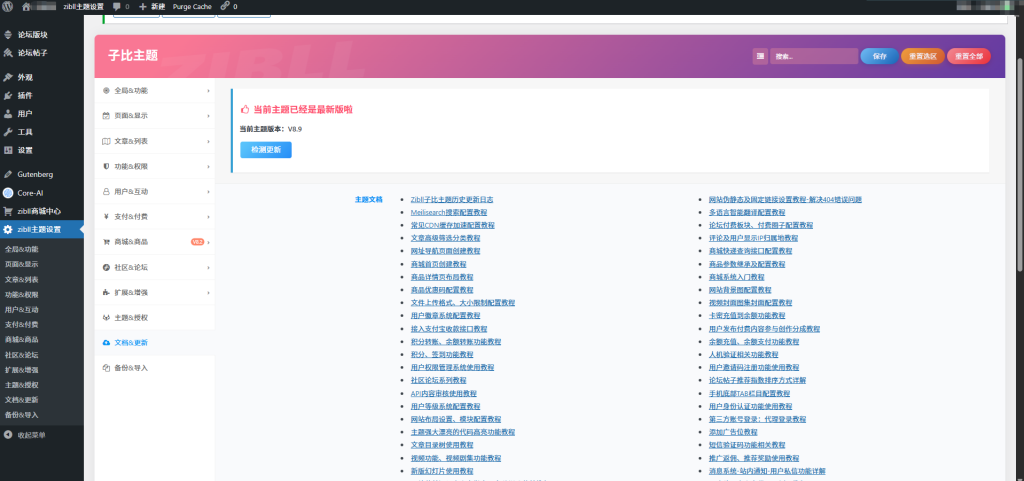This screenshot has width=1024, height=481.
Task: Open the comments bubble icon in admin bar
Action: [x=116, y=7]
